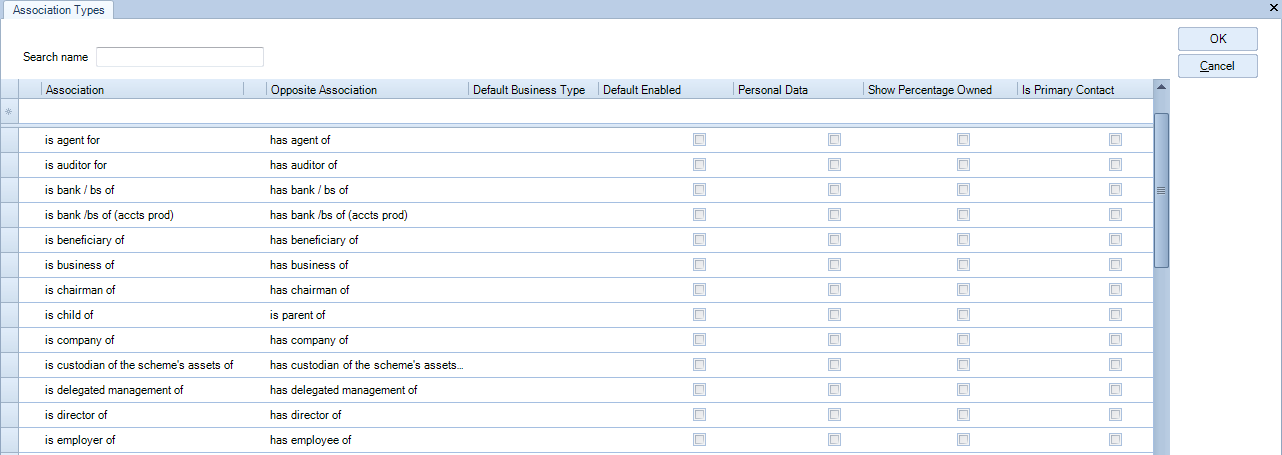Click the 'has agent of' cell

click(367, 140)
